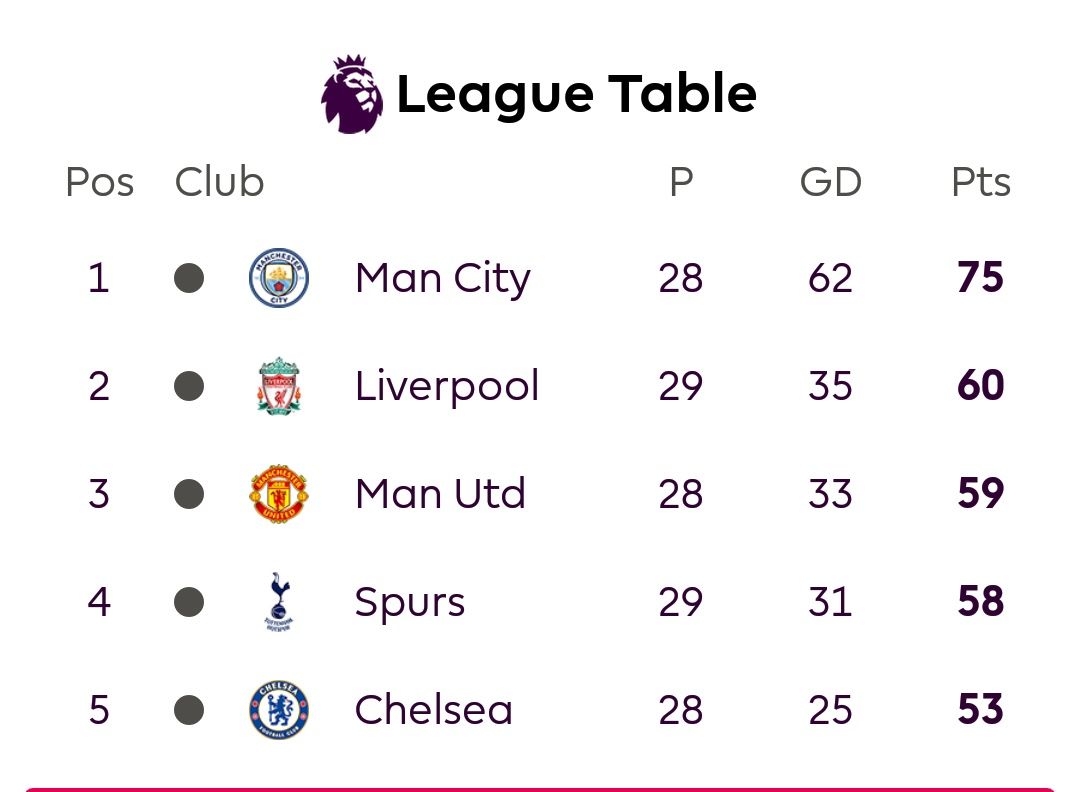Screen dimensions: 1080x792
Task: Click the Club column header
Action: (219, 183)
